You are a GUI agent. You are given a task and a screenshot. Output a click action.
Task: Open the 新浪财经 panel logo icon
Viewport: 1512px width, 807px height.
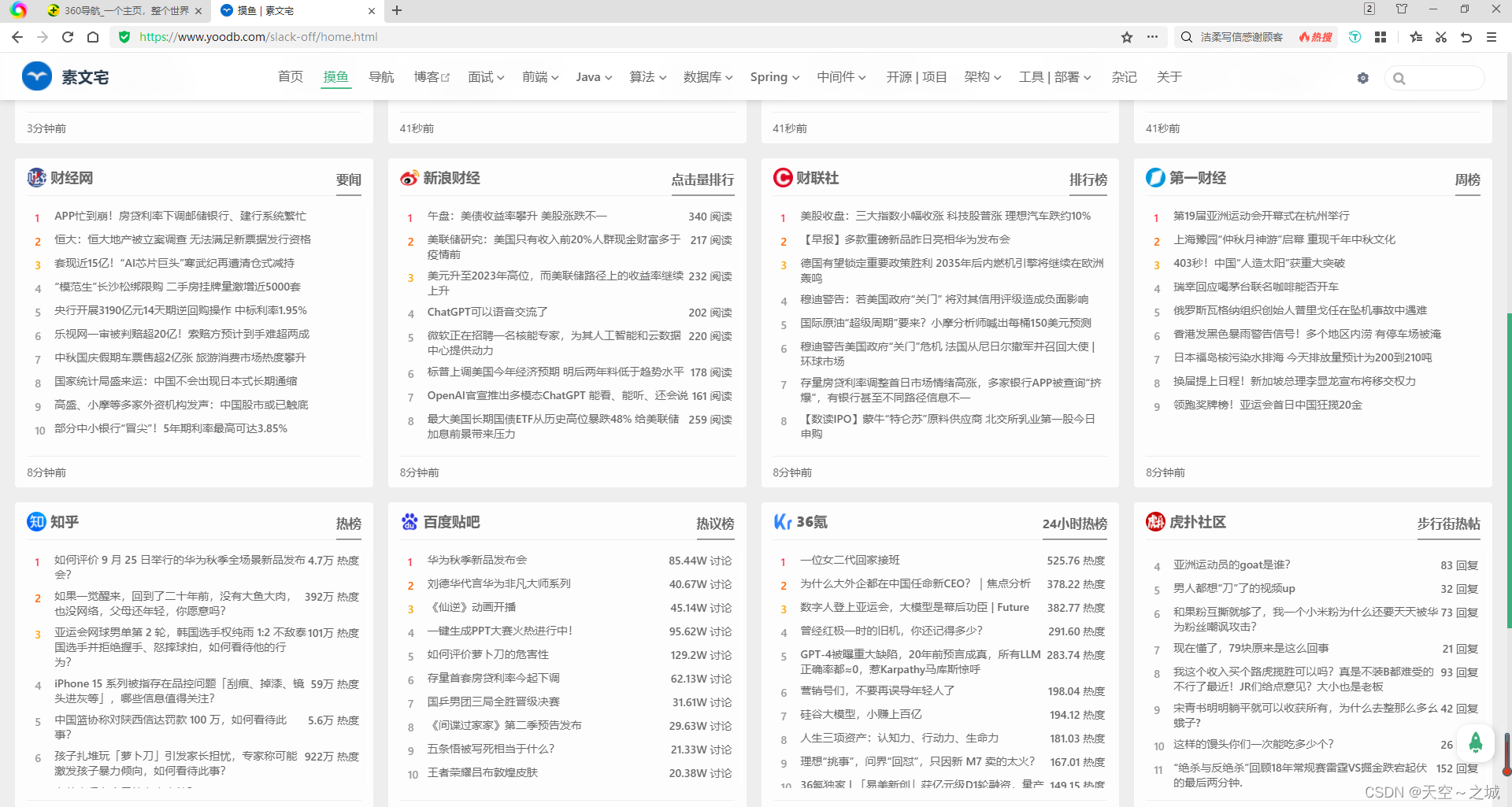click(x=409, y=178)
